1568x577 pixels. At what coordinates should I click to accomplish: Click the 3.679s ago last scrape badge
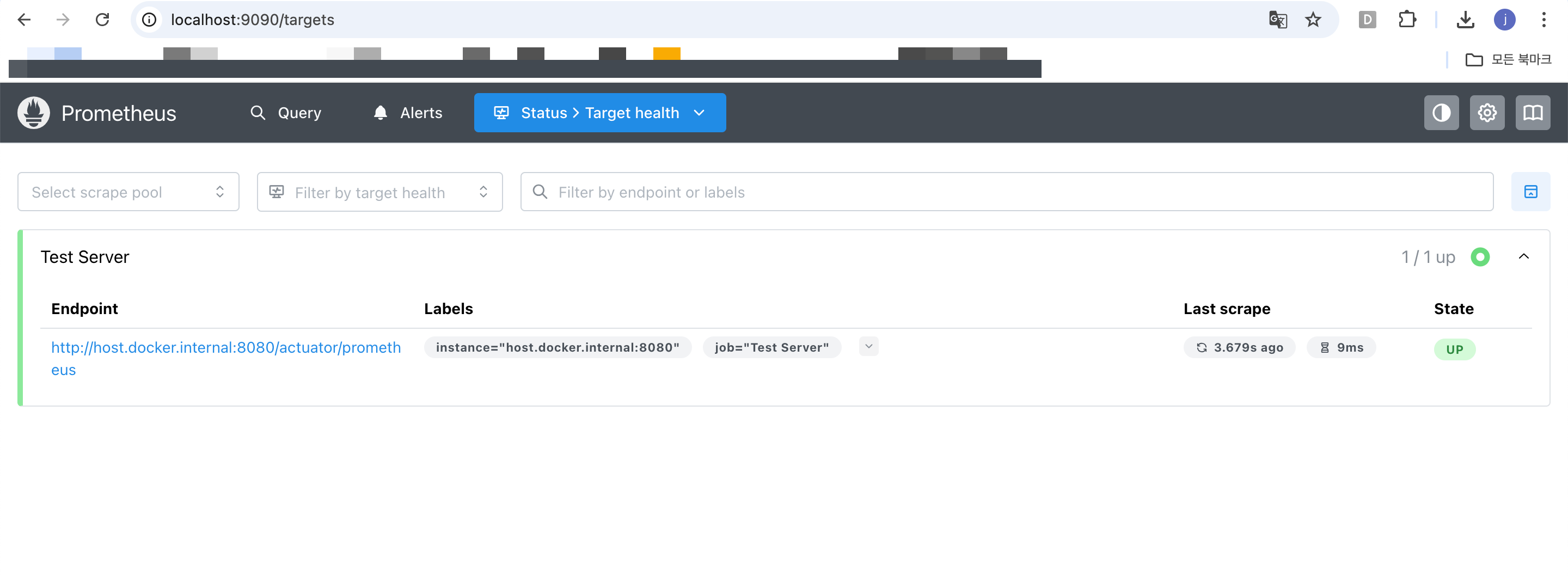pos(1239,347)
